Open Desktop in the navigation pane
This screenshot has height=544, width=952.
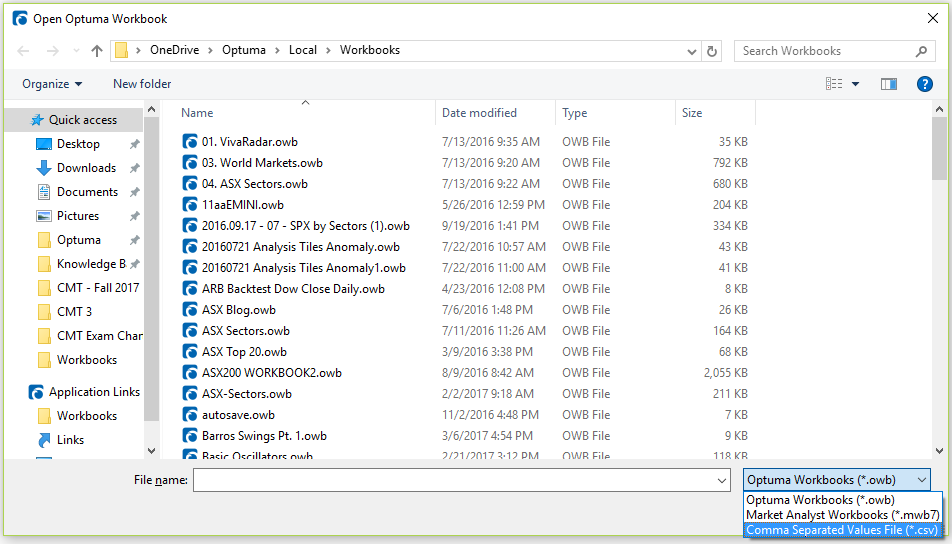[x=78, y=144]
